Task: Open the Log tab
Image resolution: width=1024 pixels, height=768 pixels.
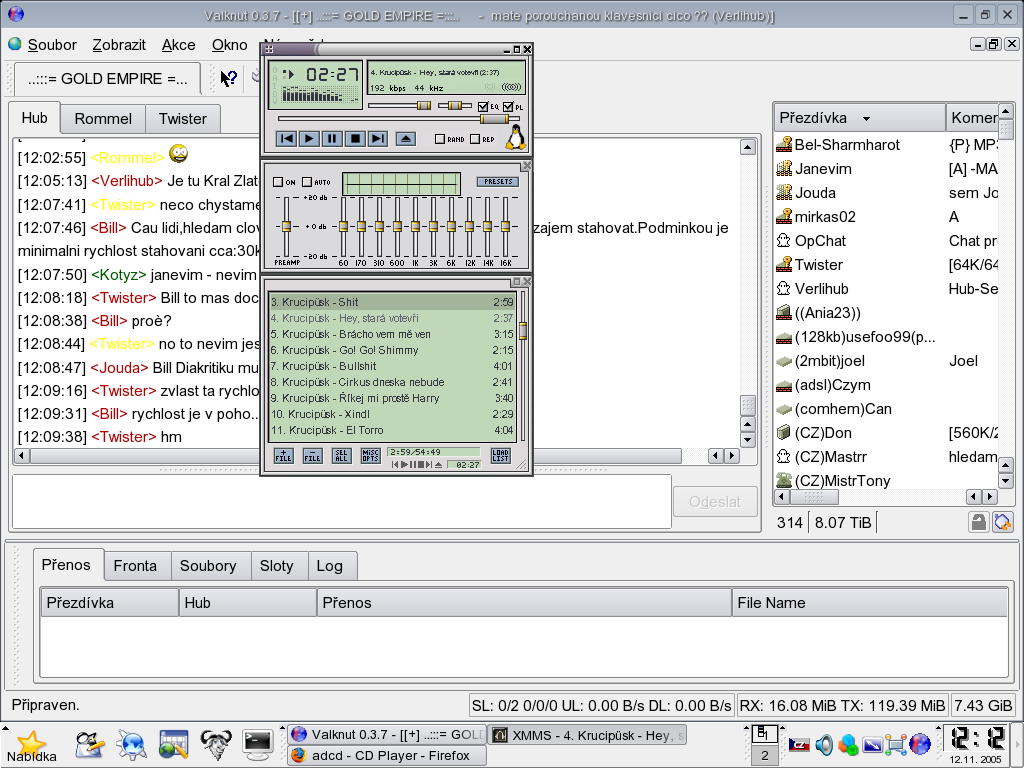Action: (x=329, y=566)
